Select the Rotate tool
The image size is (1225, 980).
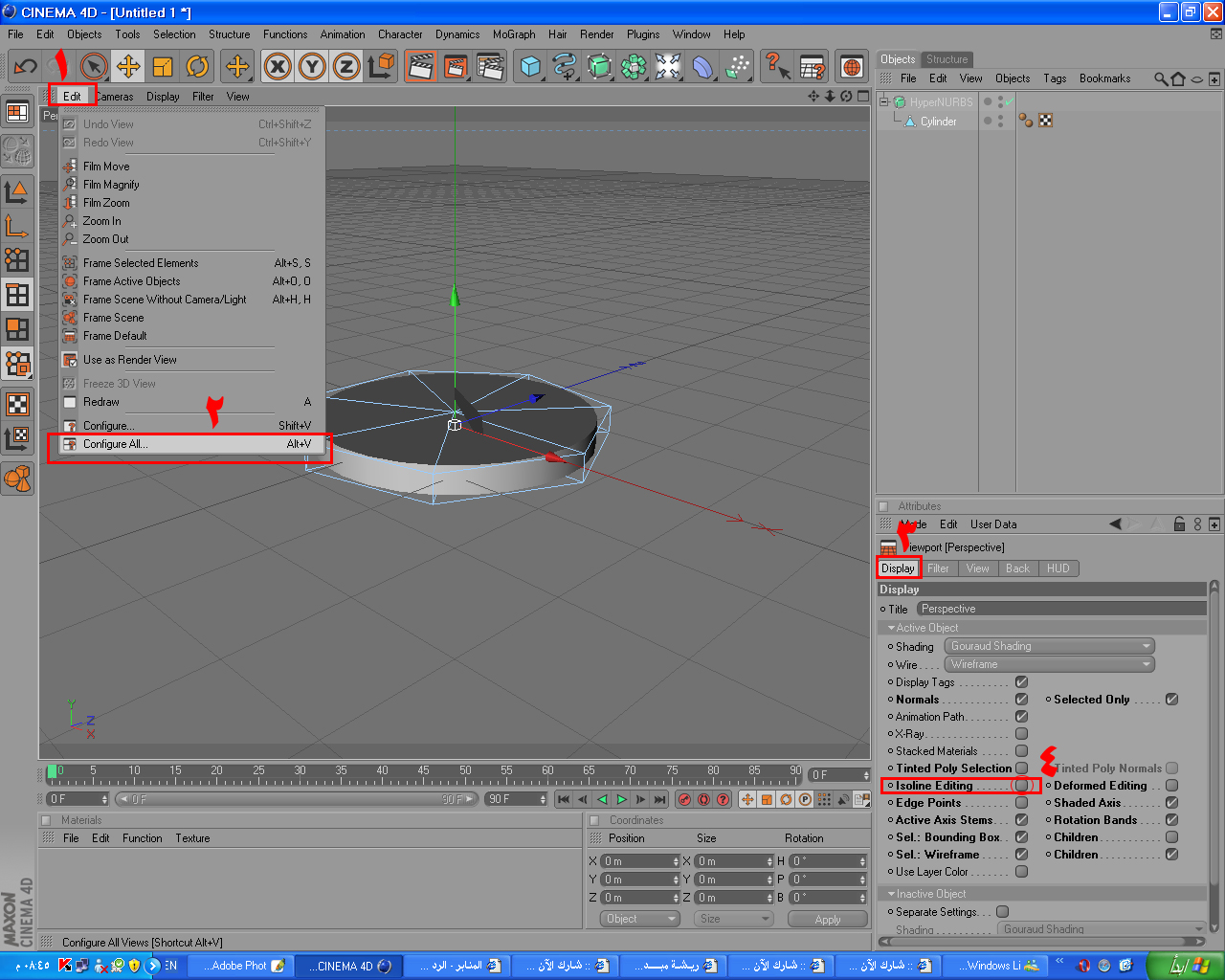pyautogui.click(x=197, y=66)
